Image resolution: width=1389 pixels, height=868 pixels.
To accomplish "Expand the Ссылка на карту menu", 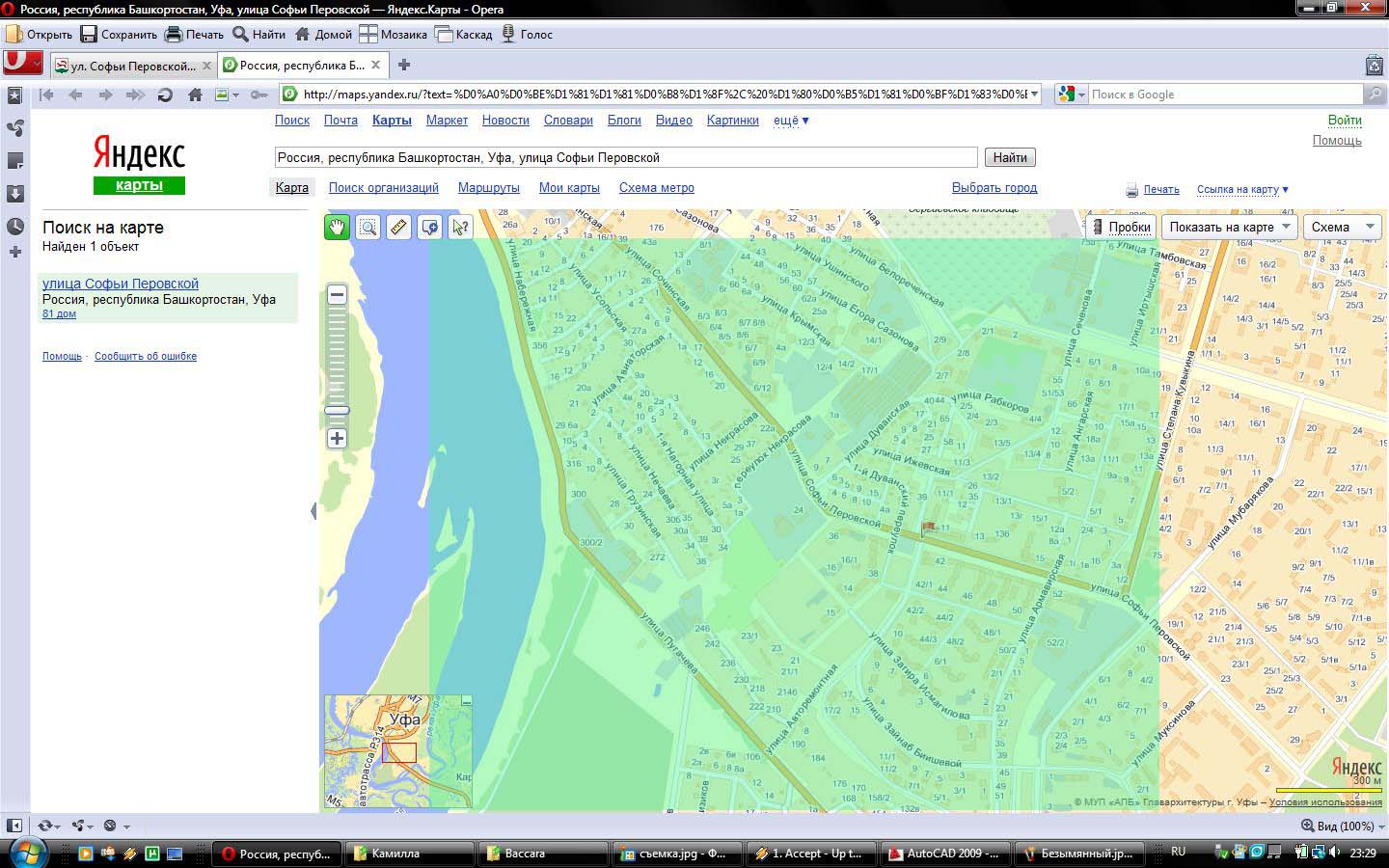I will (x=1242, y=190).
